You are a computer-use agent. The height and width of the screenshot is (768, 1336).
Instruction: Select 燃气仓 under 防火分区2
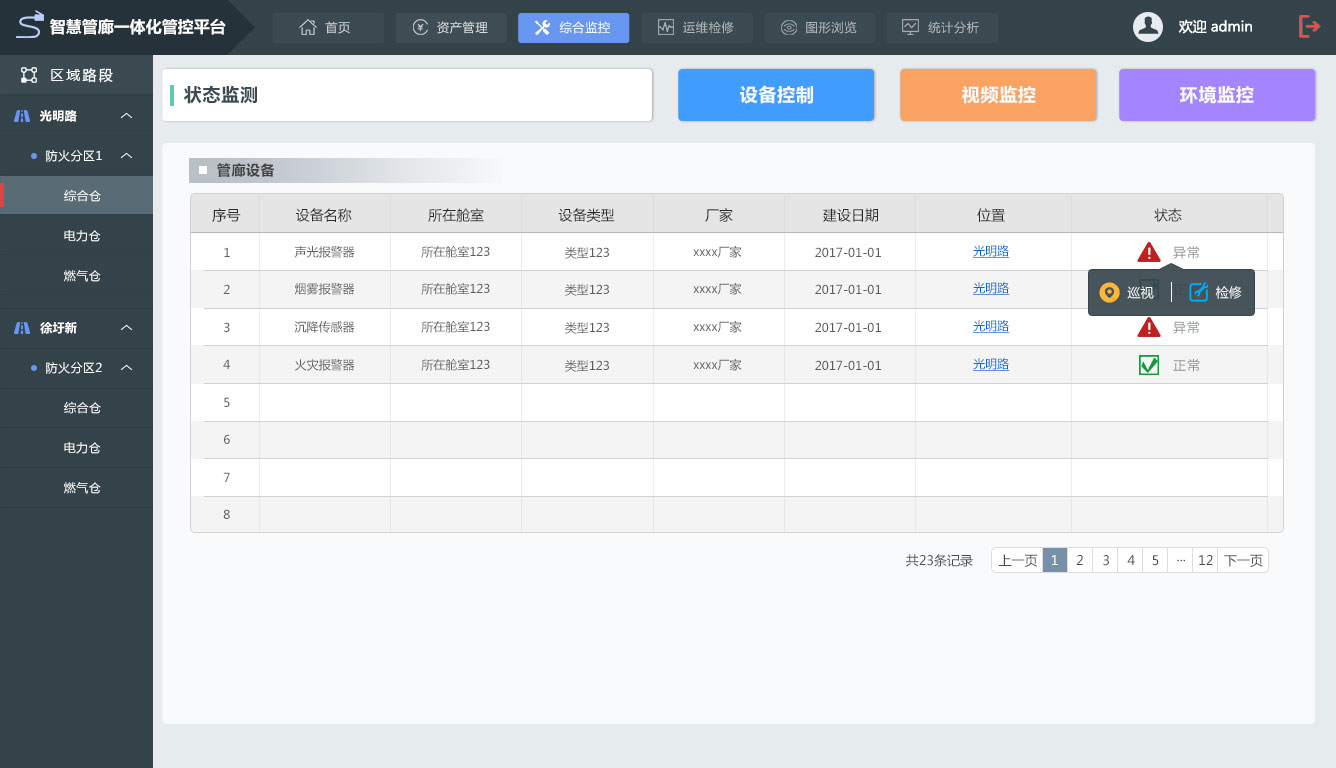click(82, 488)
